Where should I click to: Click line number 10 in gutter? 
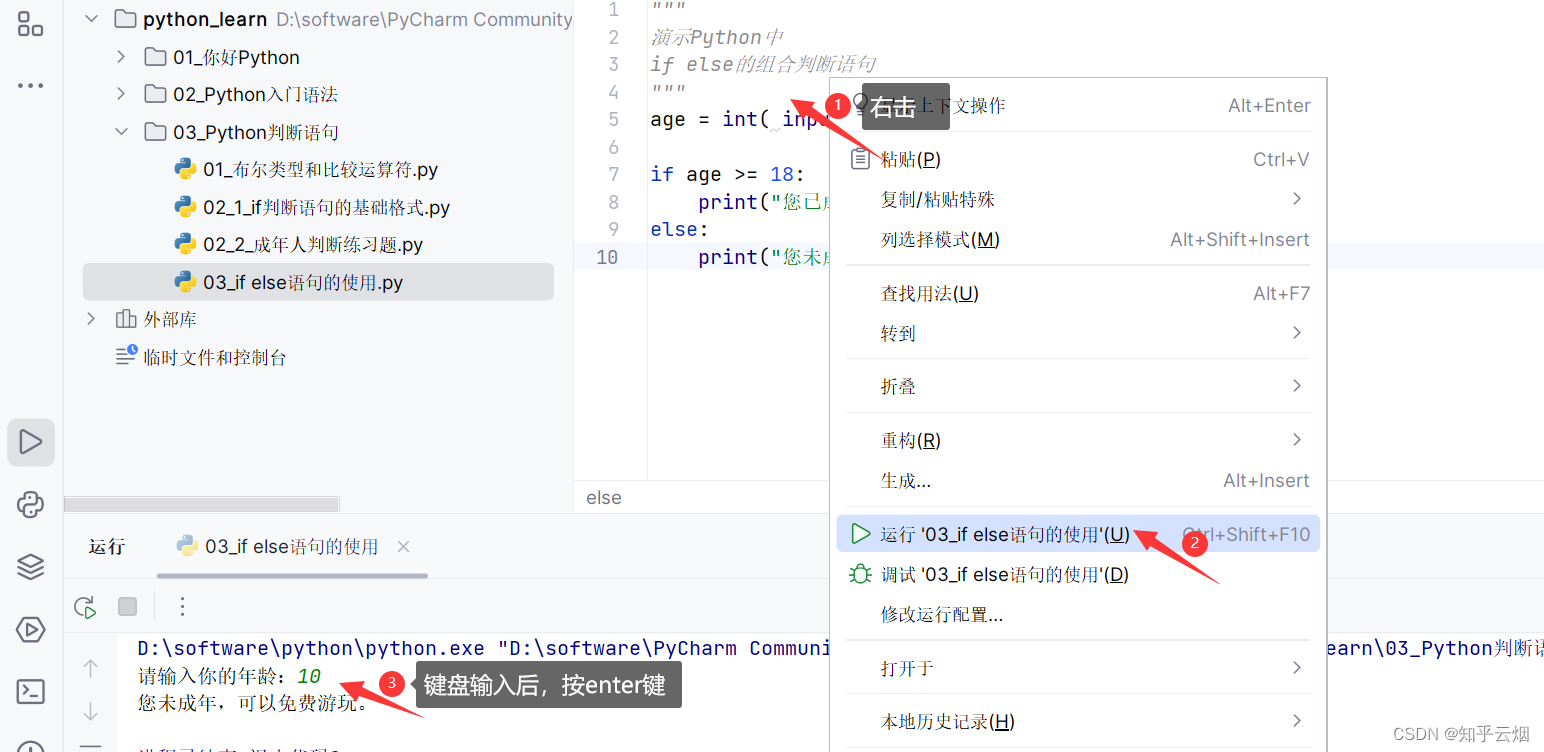point(607,257)
